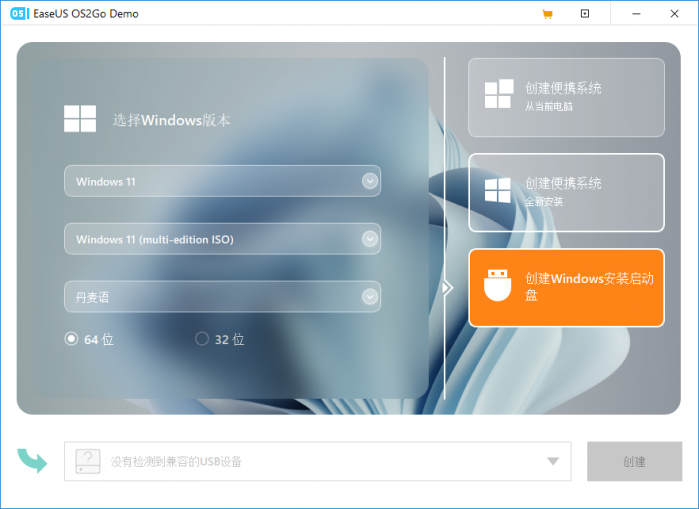
Task: Click the teal curved arrow icon
Action: coord(33,460)
